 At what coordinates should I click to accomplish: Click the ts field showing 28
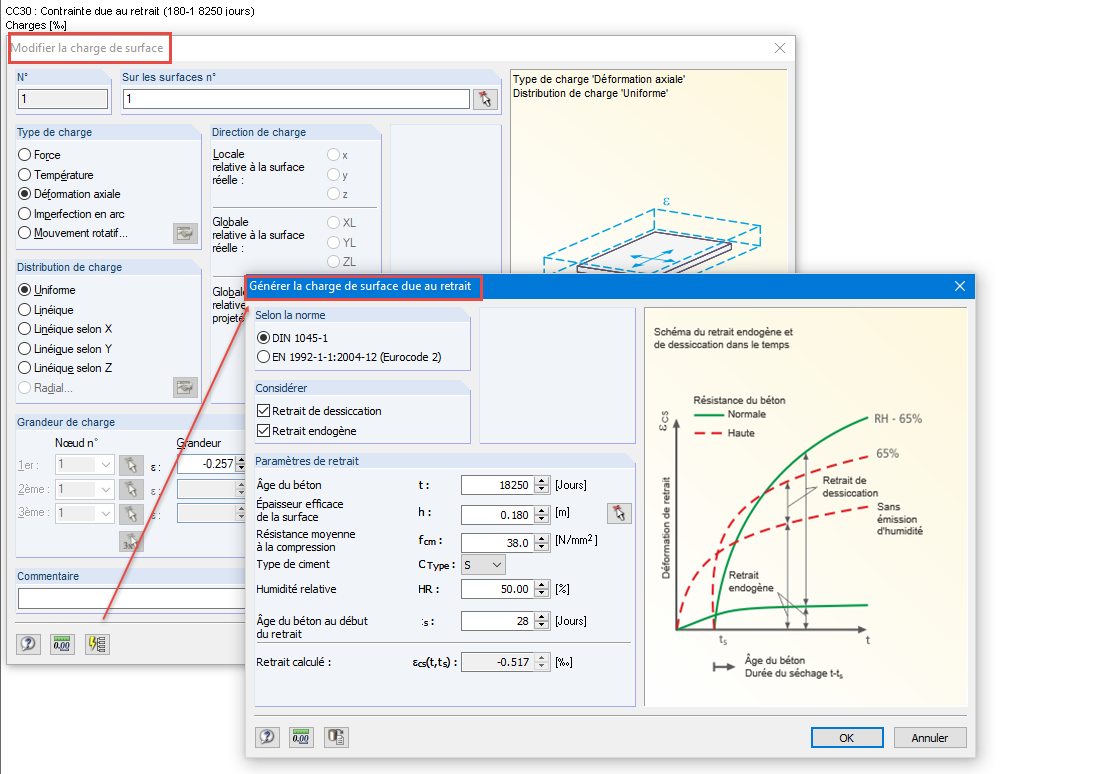coord(498,621)
